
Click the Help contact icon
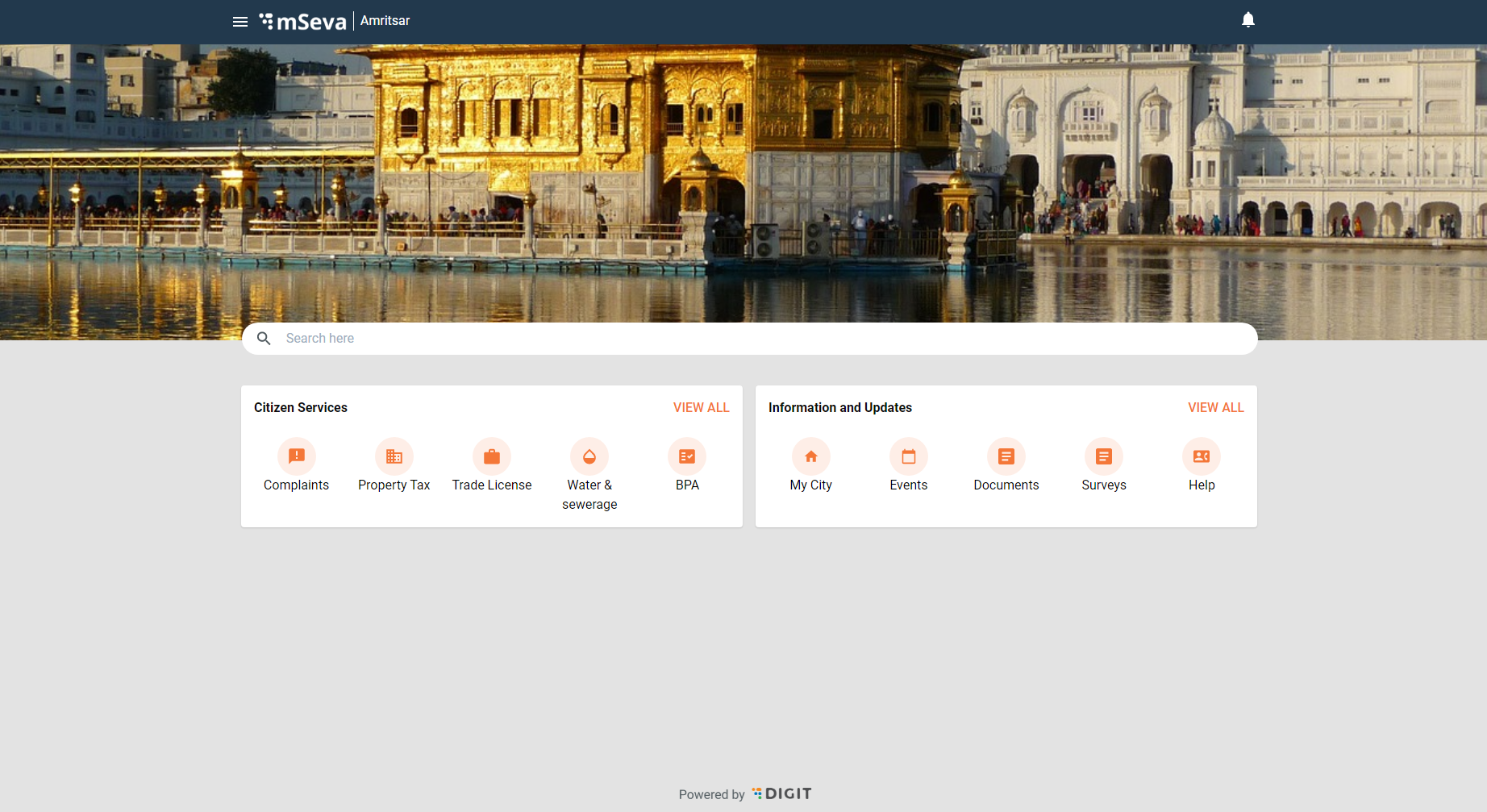click(1201, 456)
